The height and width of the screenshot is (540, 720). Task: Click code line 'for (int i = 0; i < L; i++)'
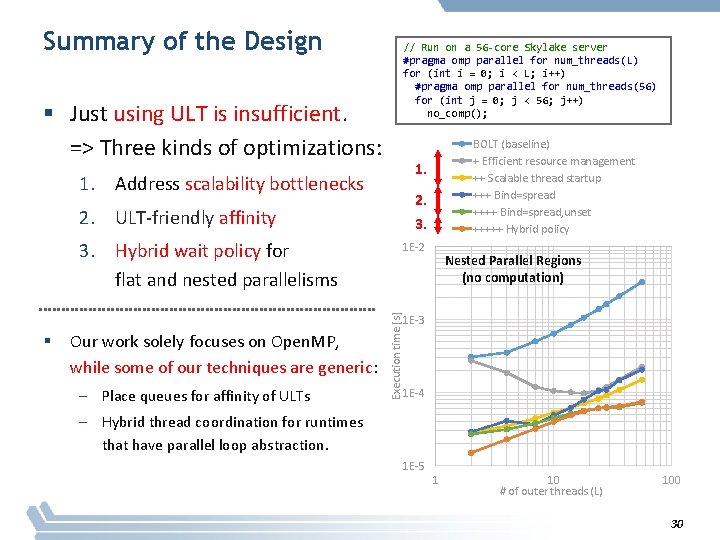click(484, 73)
